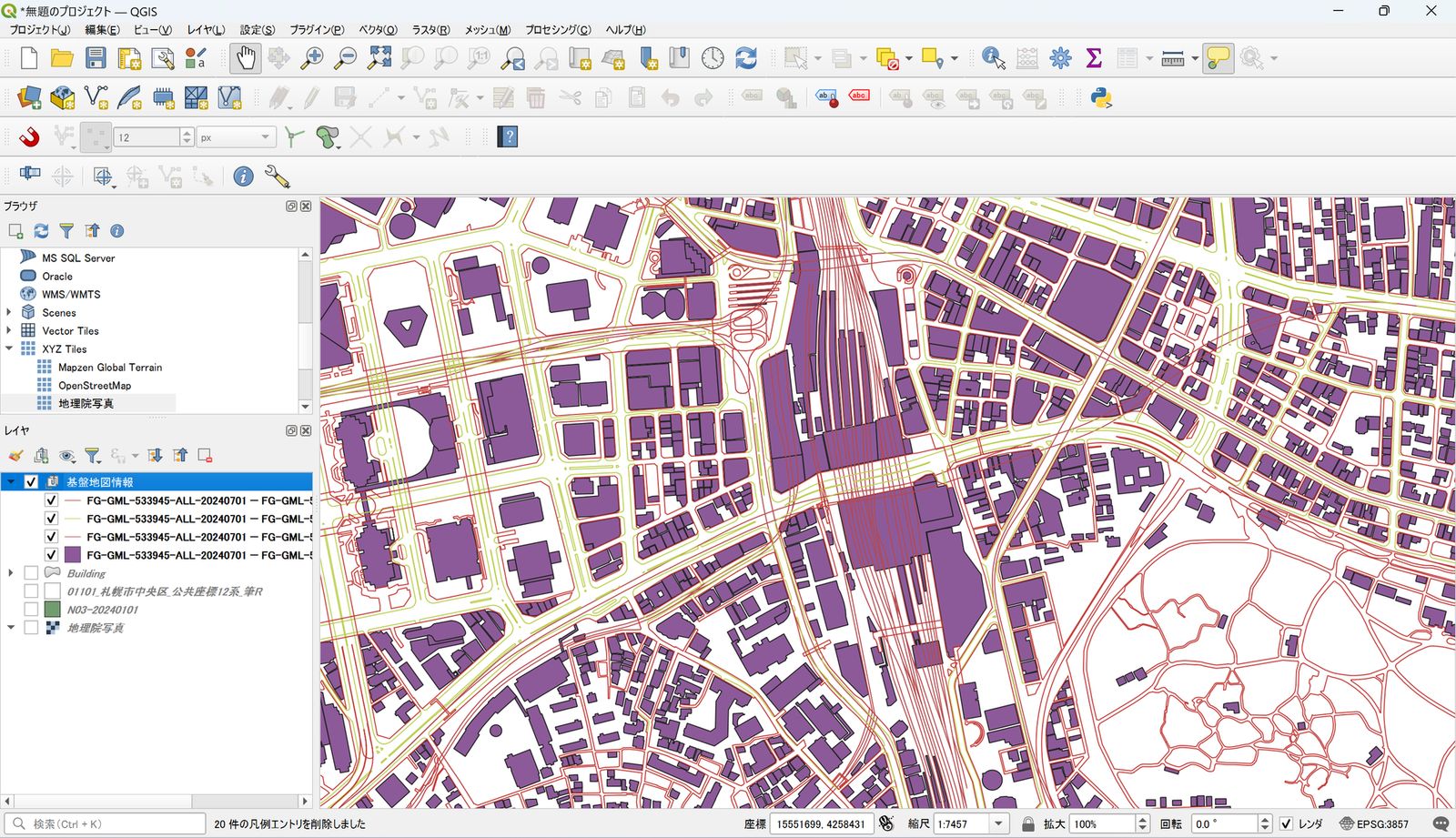Select the measure line ruler tool
Image resolution: width=1456 pixels, height=838 pixels.
coord(1173,58)
